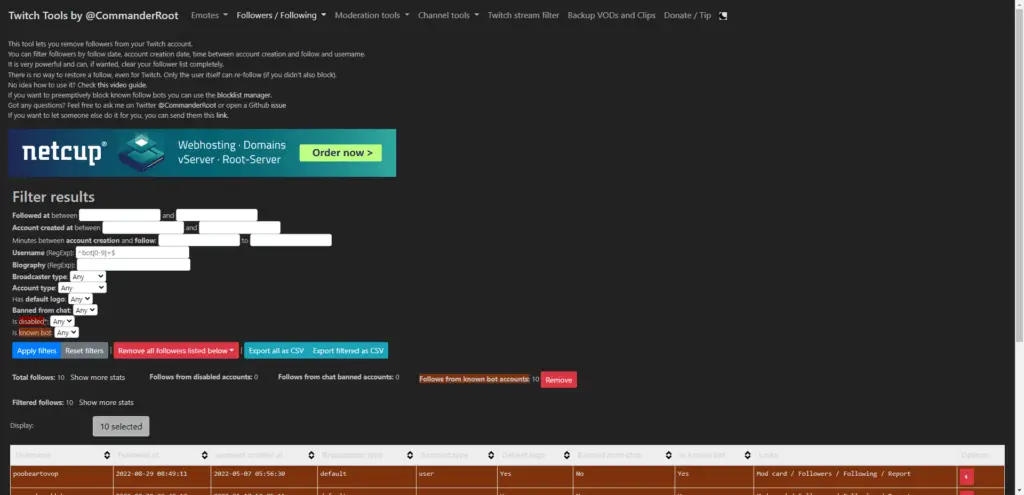Show more stats next to Filtered follows

[x=106, y=402]
